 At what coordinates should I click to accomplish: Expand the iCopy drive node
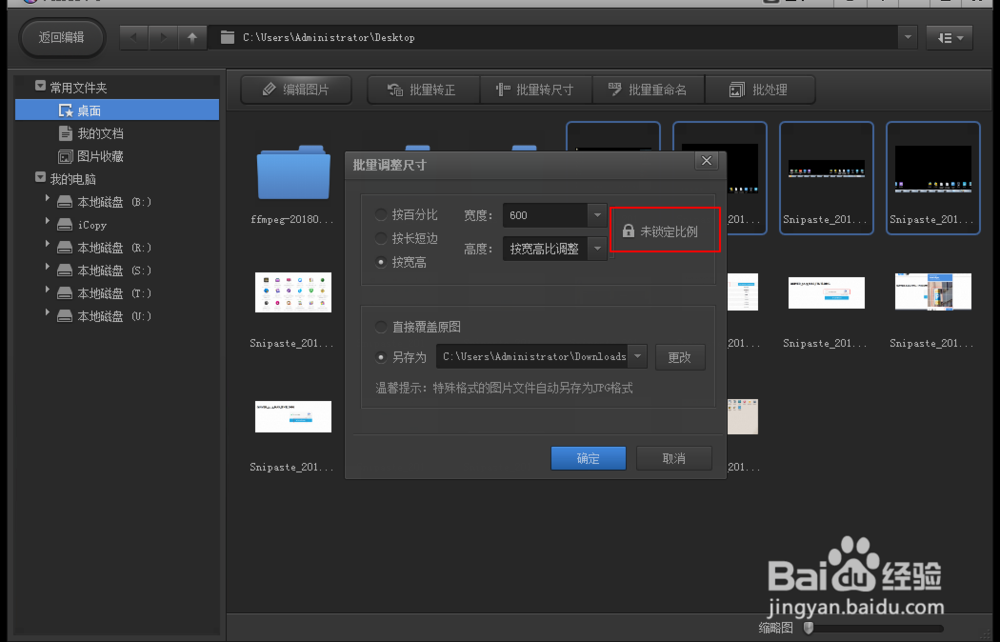[47, 223]
